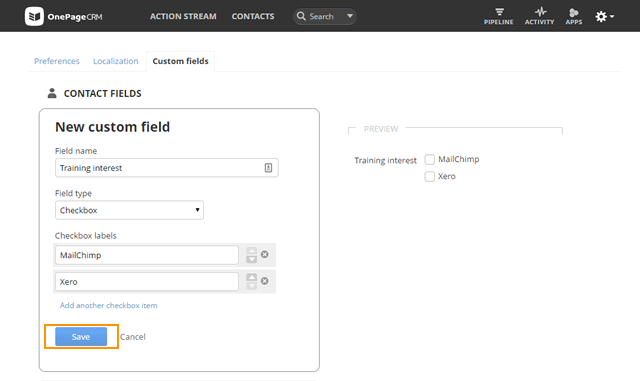Move Xero label up with arrow
This screenshot has height=381, width=640.
coord(252,277)
